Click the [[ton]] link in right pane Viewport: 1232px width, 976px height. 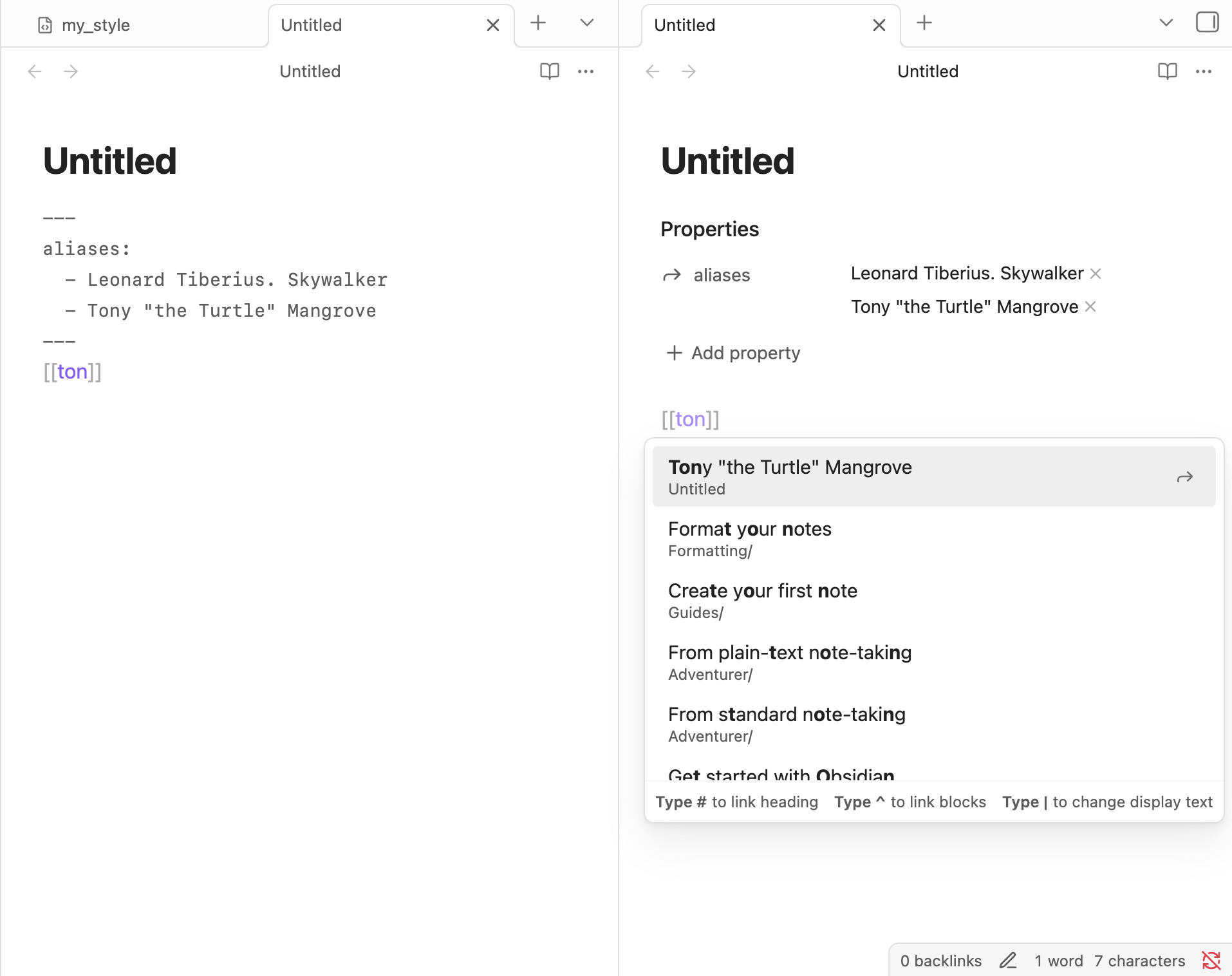click(x=690, y=419)
